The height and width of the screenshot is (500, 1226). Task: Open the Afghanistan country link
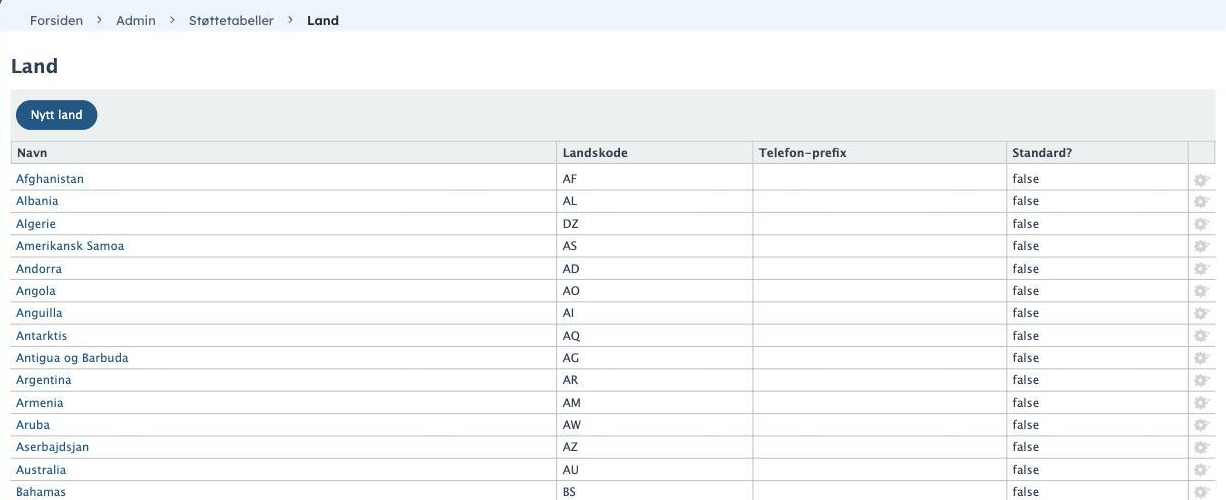coord(50,179)
